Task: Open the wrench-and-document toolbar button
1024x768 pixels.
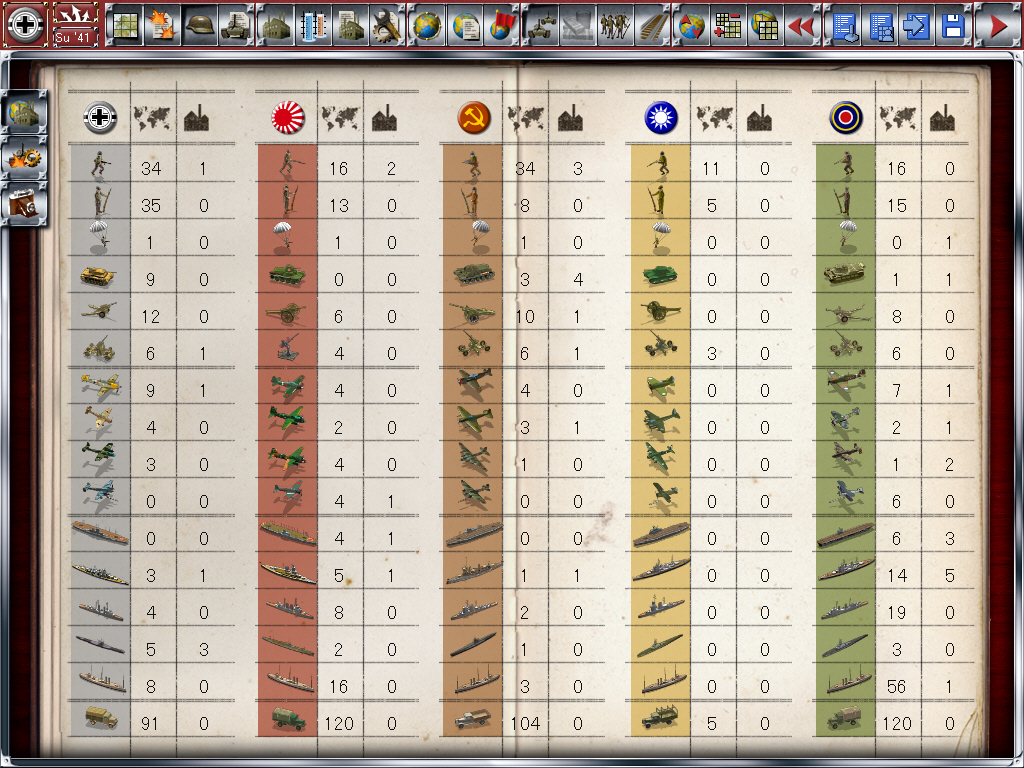Action: (385, 25)
